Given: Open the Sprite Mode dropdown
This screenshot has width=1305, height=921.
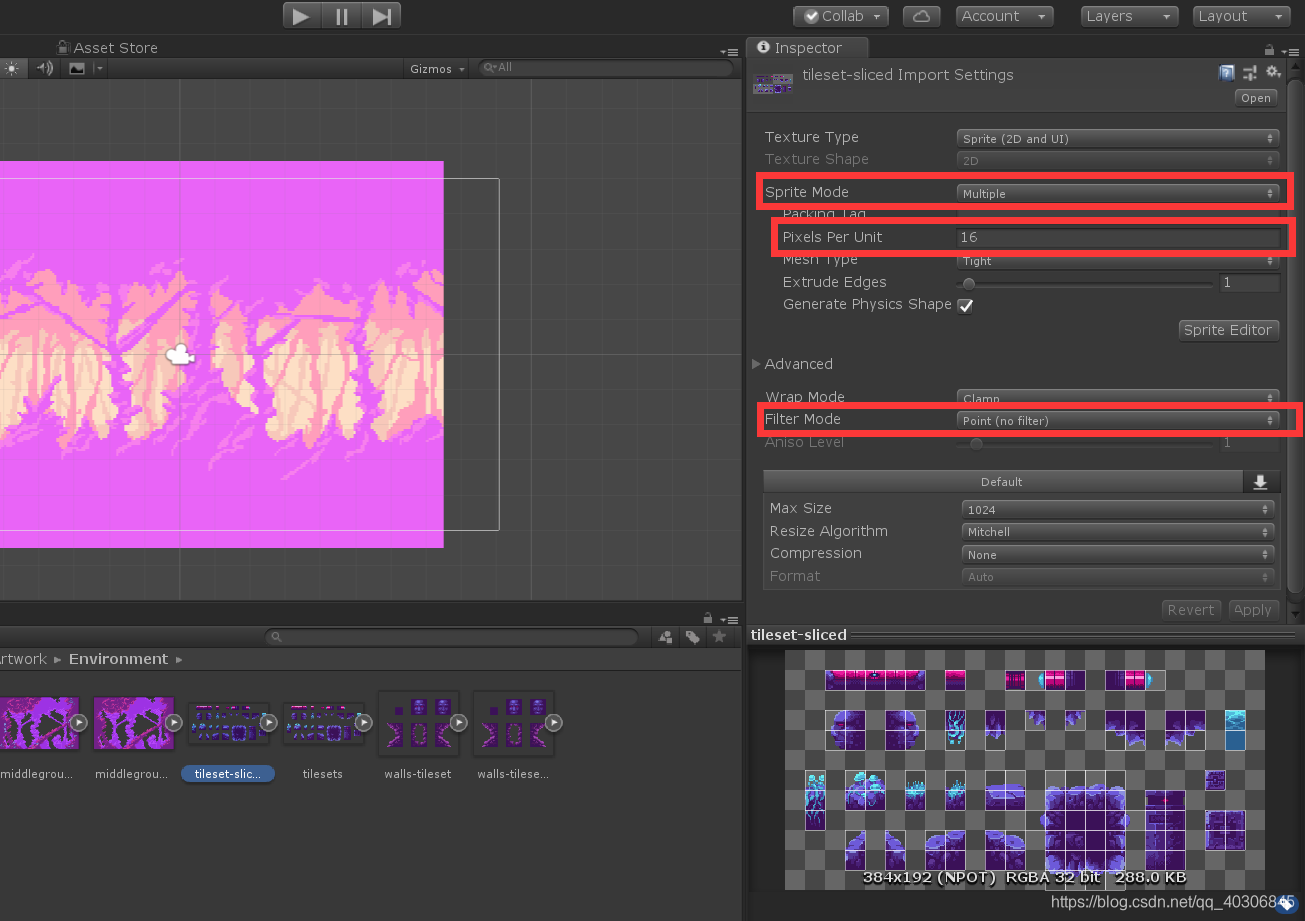Looking at the screenshot, I should [1118, 193].
